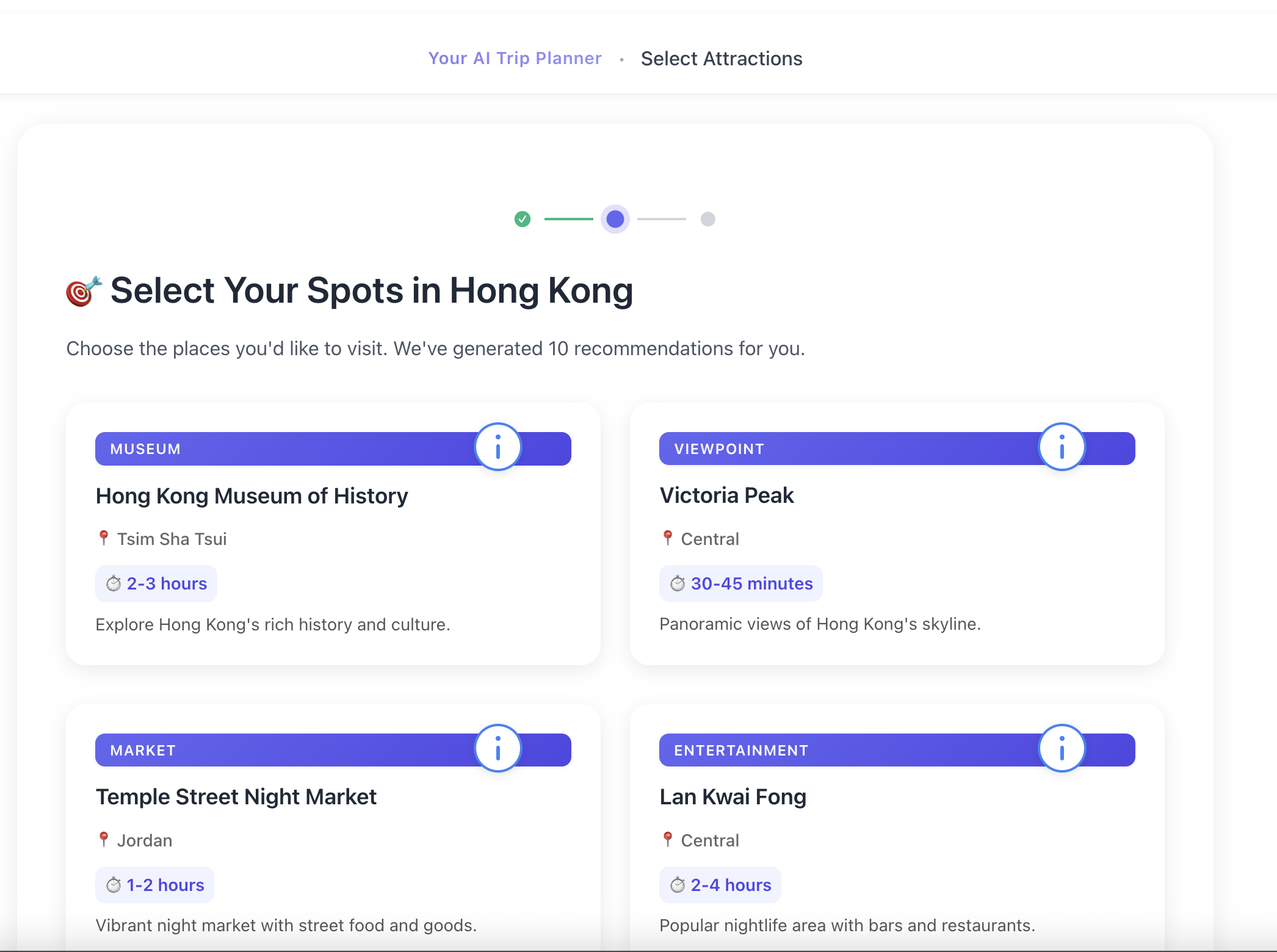Viewport: 1277px width, 952px height.
Task: Click stopwatch icon beside 2-3 hours
Action: 114,584
